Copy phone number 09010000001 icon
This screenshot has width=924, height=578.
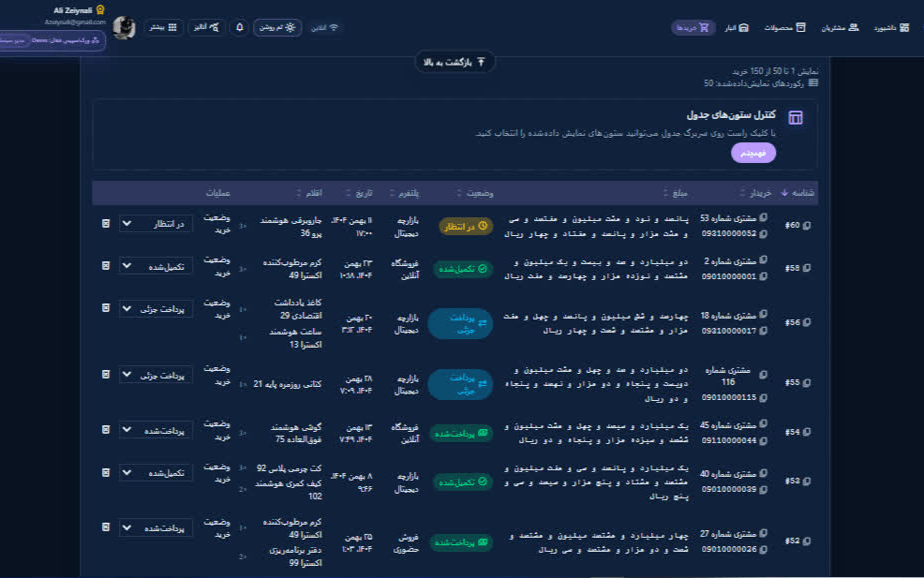764,276
